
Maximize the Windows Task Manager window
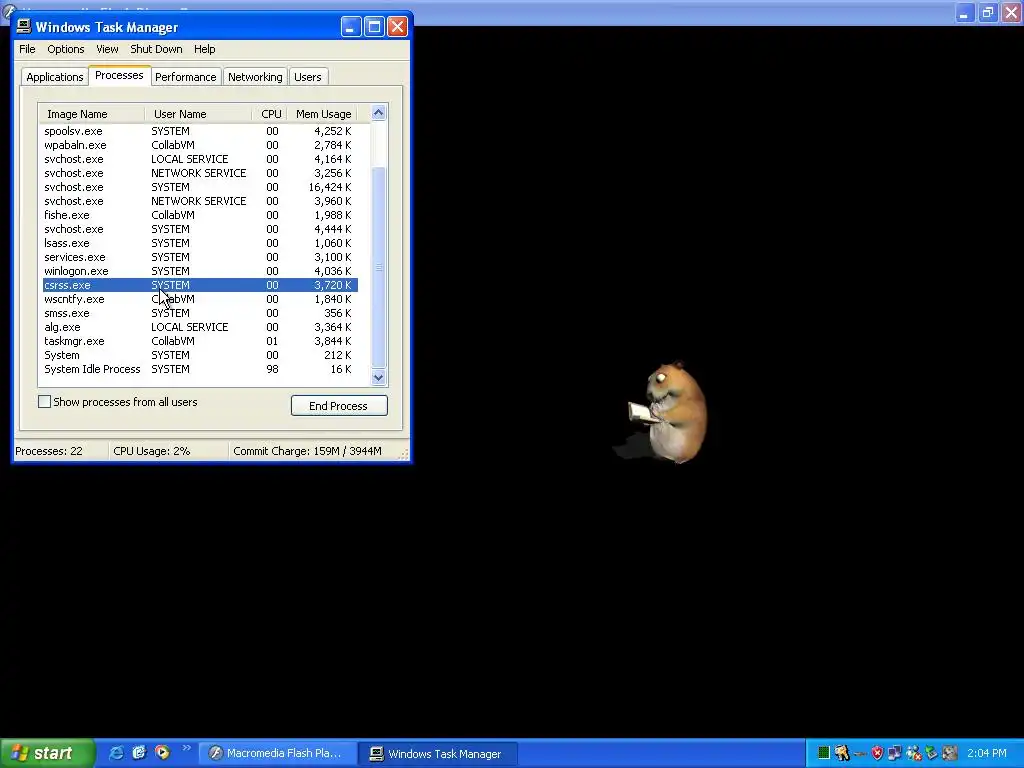coord(374,27)
